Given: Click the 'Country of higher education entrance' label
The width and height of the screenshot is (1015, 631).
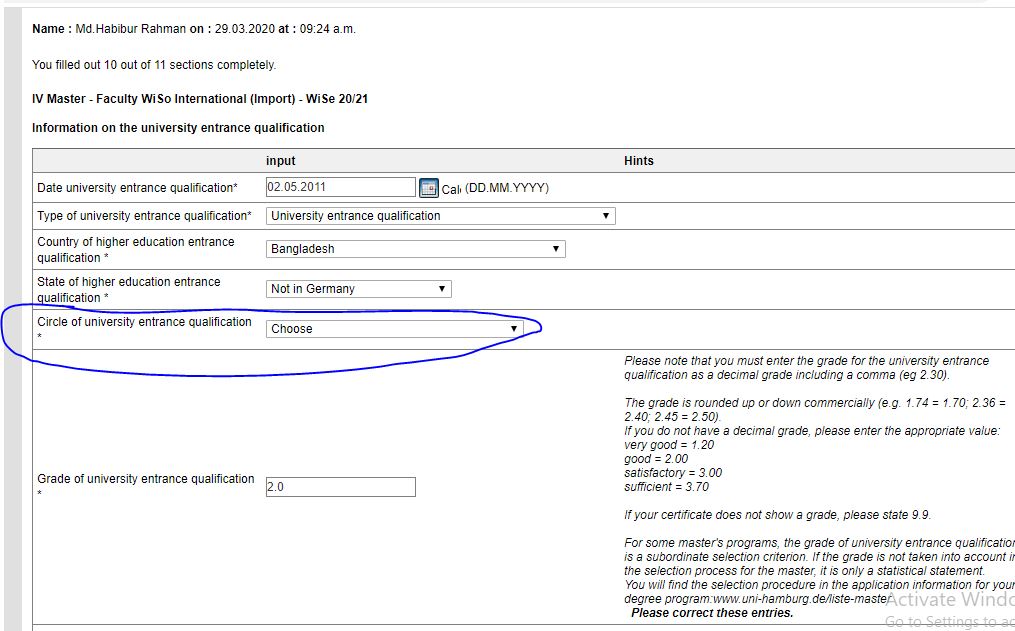Looking at the screenshot, I should coord(135,242).
